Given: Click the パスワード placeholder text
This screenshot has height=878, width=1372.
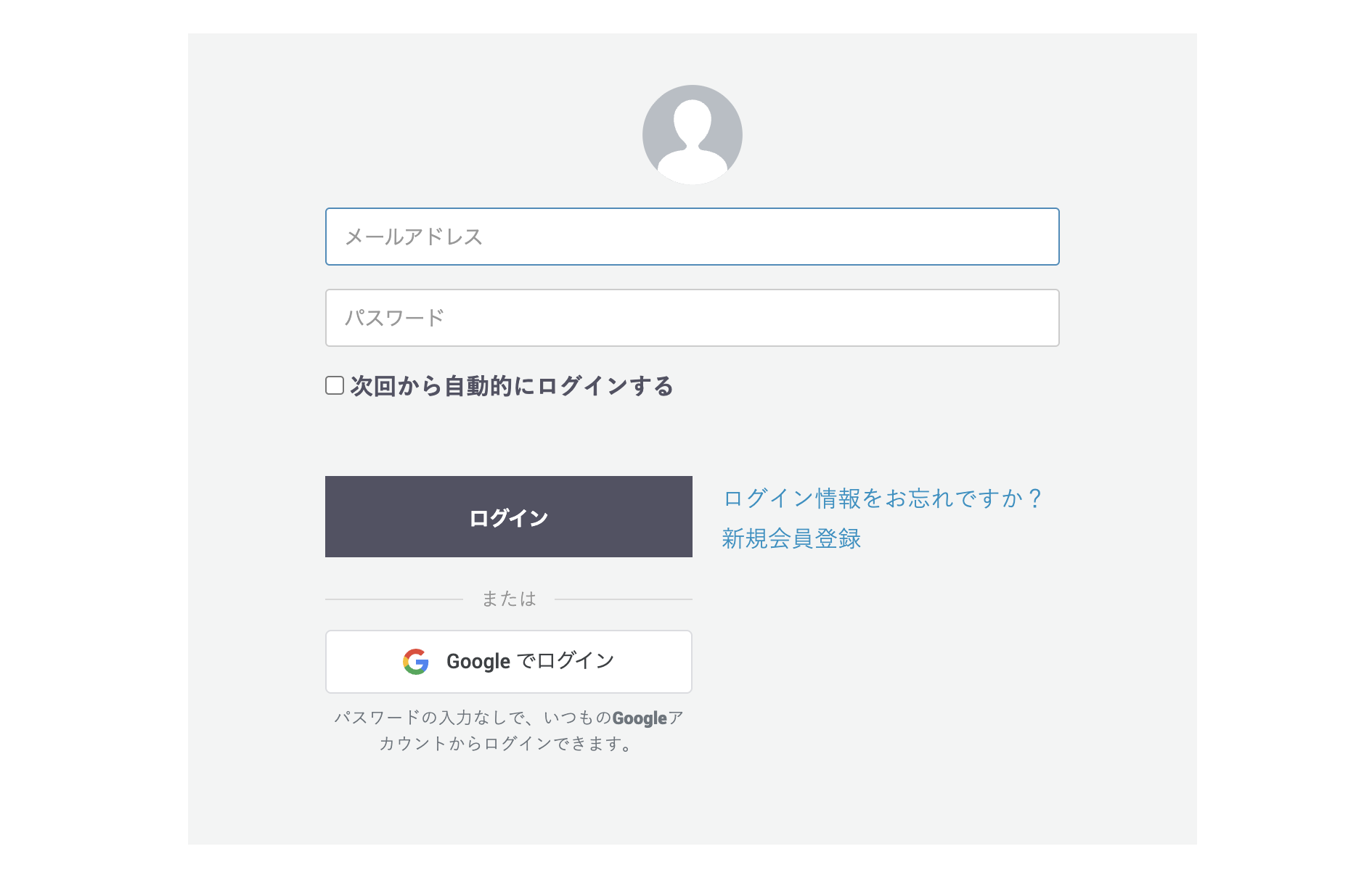Looking at the screenshot, I should pyautogui.click(x=394, y=318).
